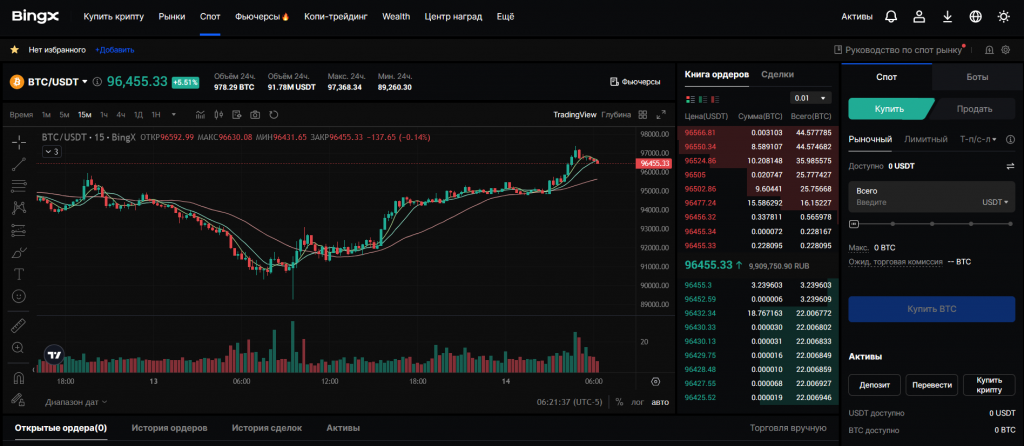Toggle lock all drawing tools
Viewport: 1024px width, 446px height.
tap(19, 399)
